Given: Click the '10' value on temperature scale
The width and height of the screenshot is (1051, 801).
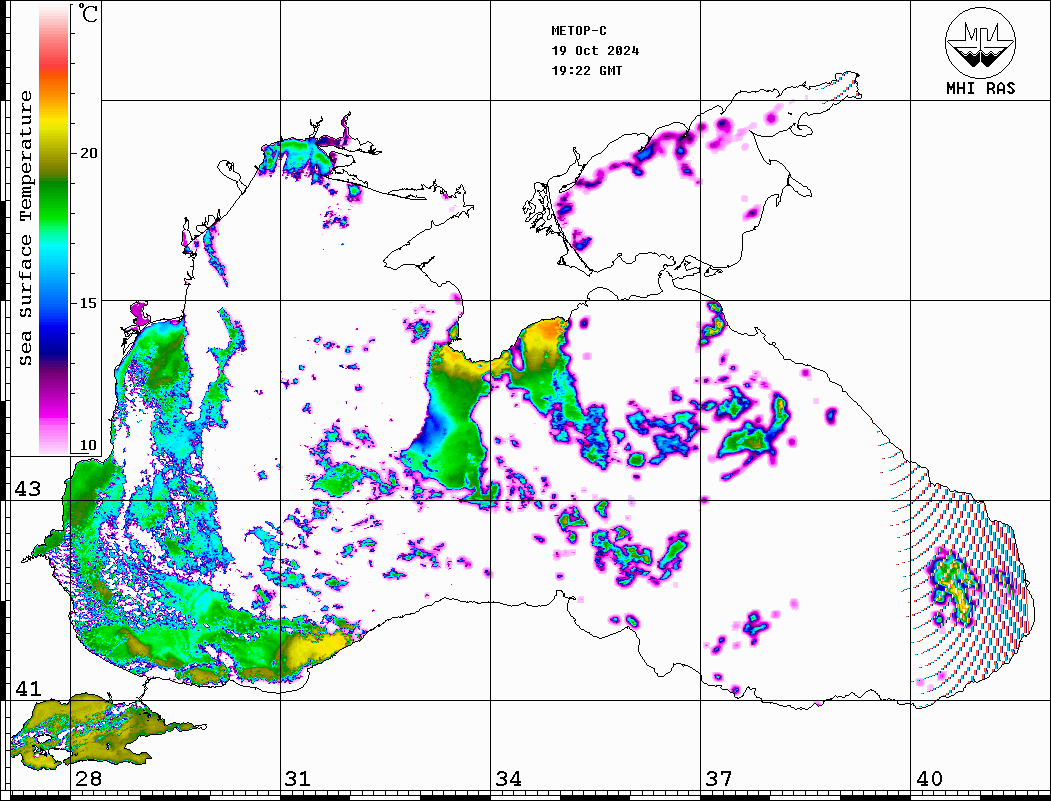Looking at the screenshot, I should (x=88, y=445).
